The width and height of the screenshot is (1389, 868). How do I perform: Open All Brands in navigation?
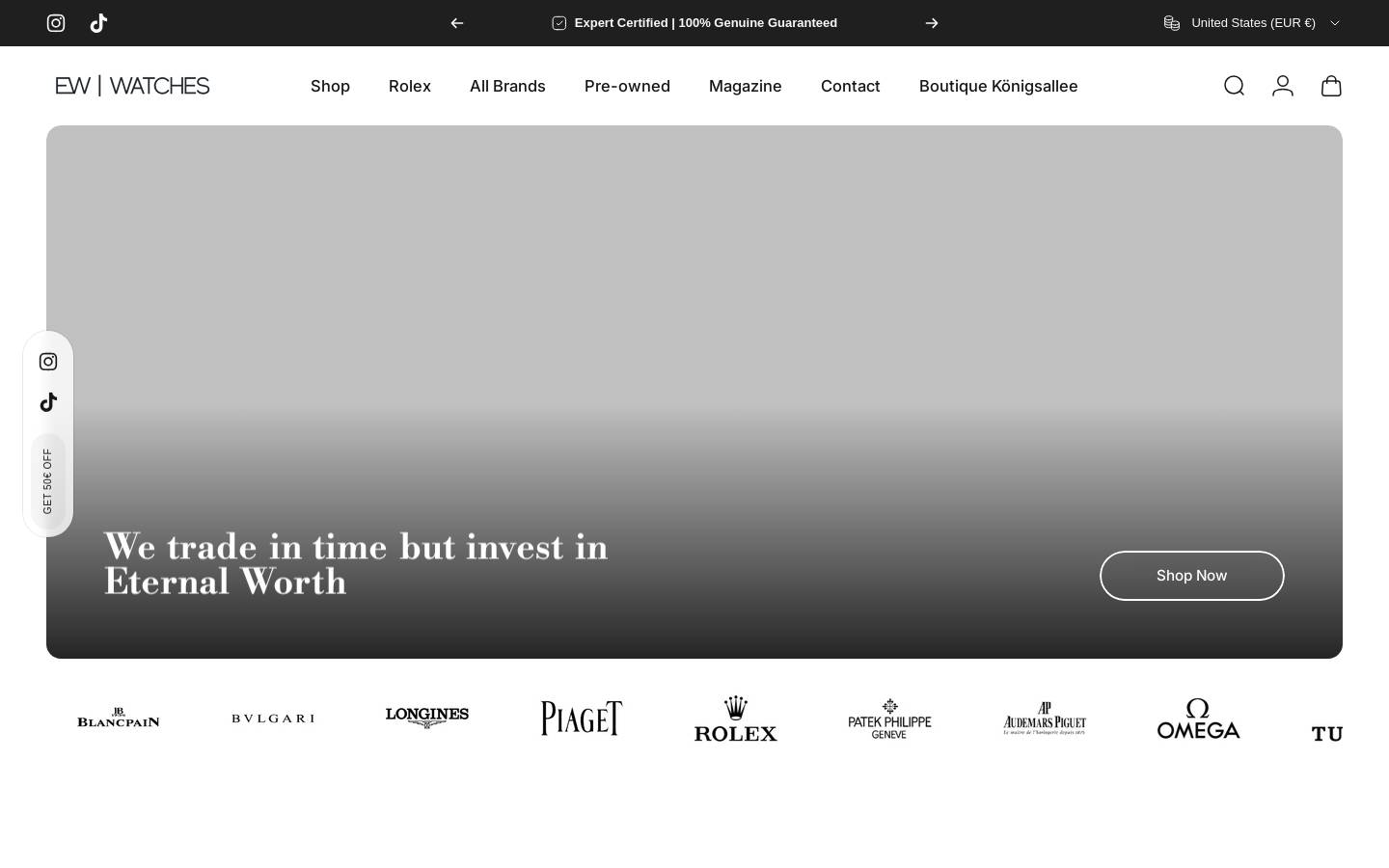(x=507, y=86)
